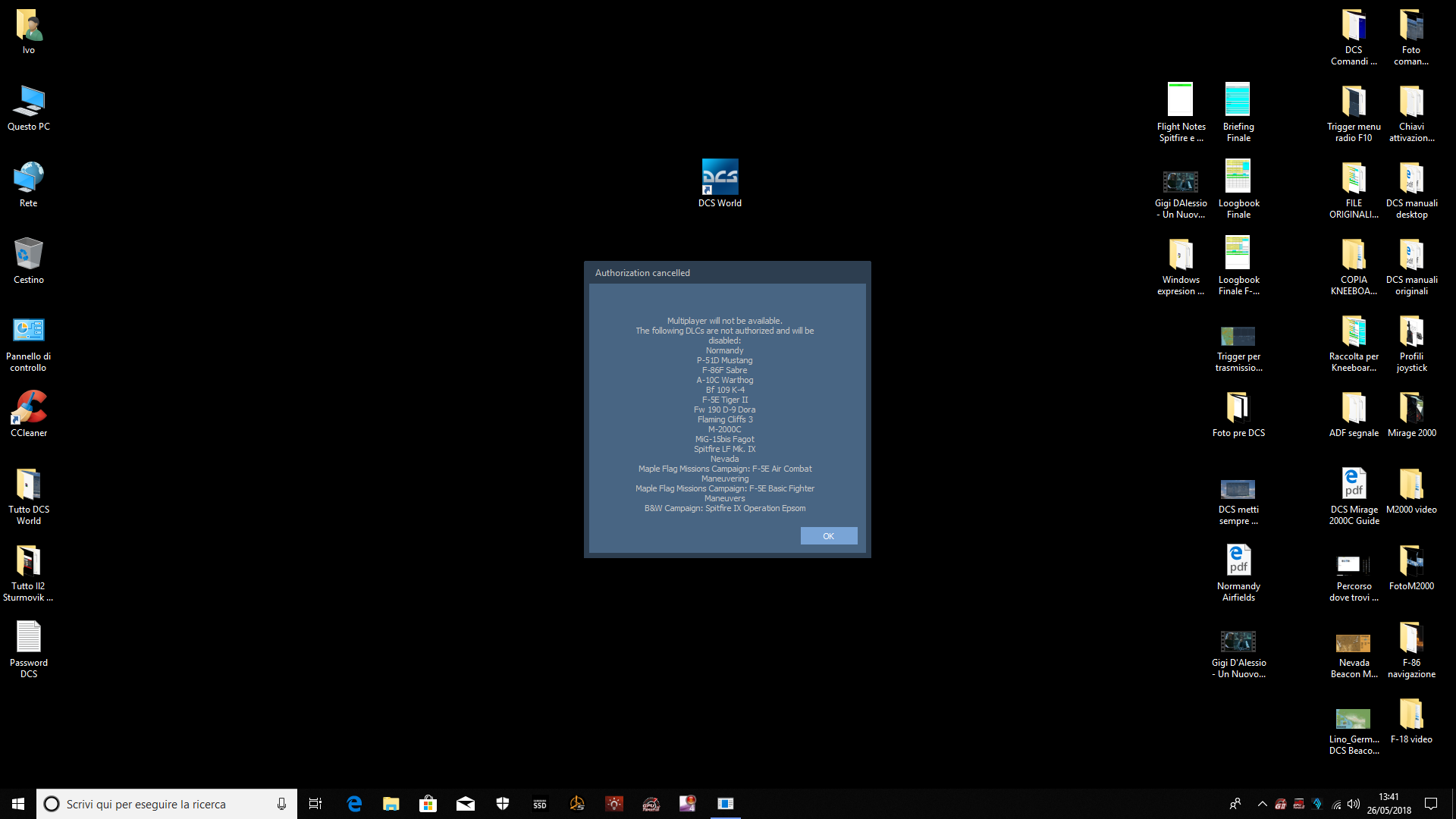Image resolution: width=1456 pixels, height=819 pixels.
Task: Select the Briefing Finale file
Action: 1238,114
